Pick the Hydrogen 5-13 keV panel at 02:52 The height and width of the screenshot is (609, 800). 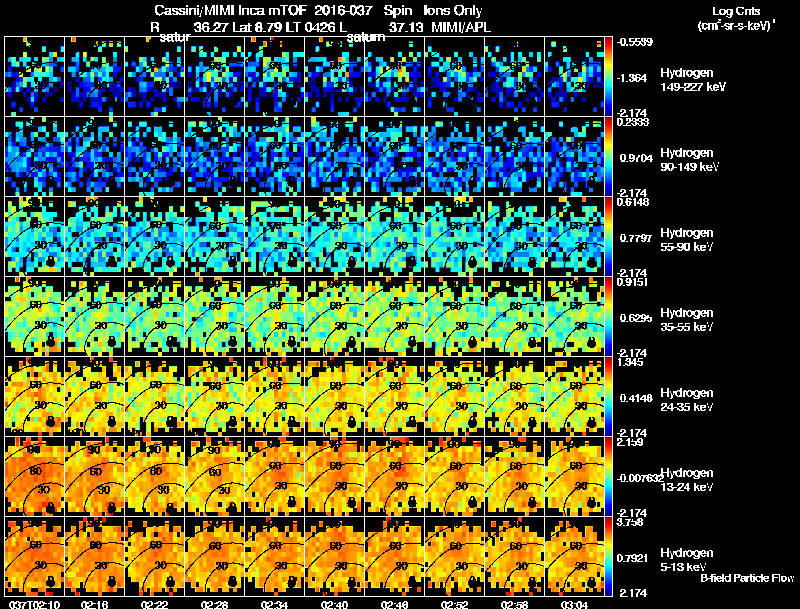455,557
